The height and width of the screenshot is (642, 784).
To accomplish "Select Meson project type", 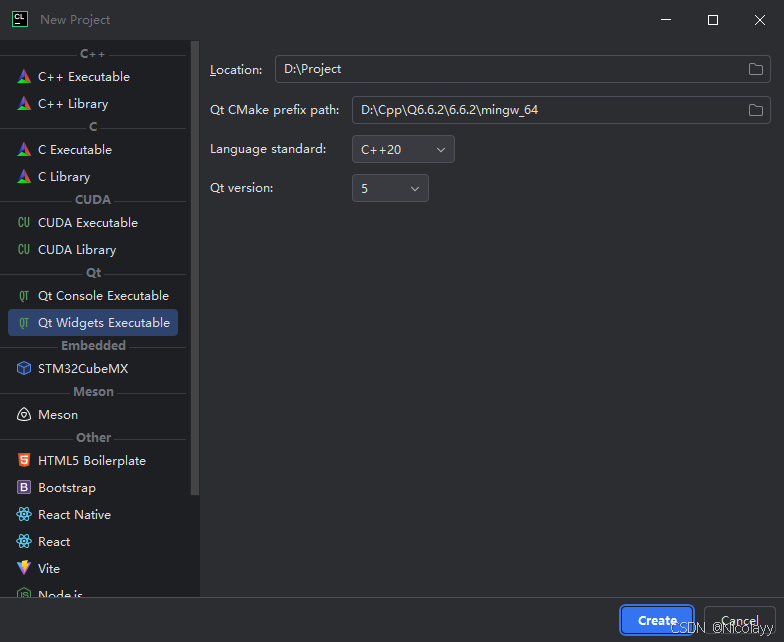I will tap(93, 414).
